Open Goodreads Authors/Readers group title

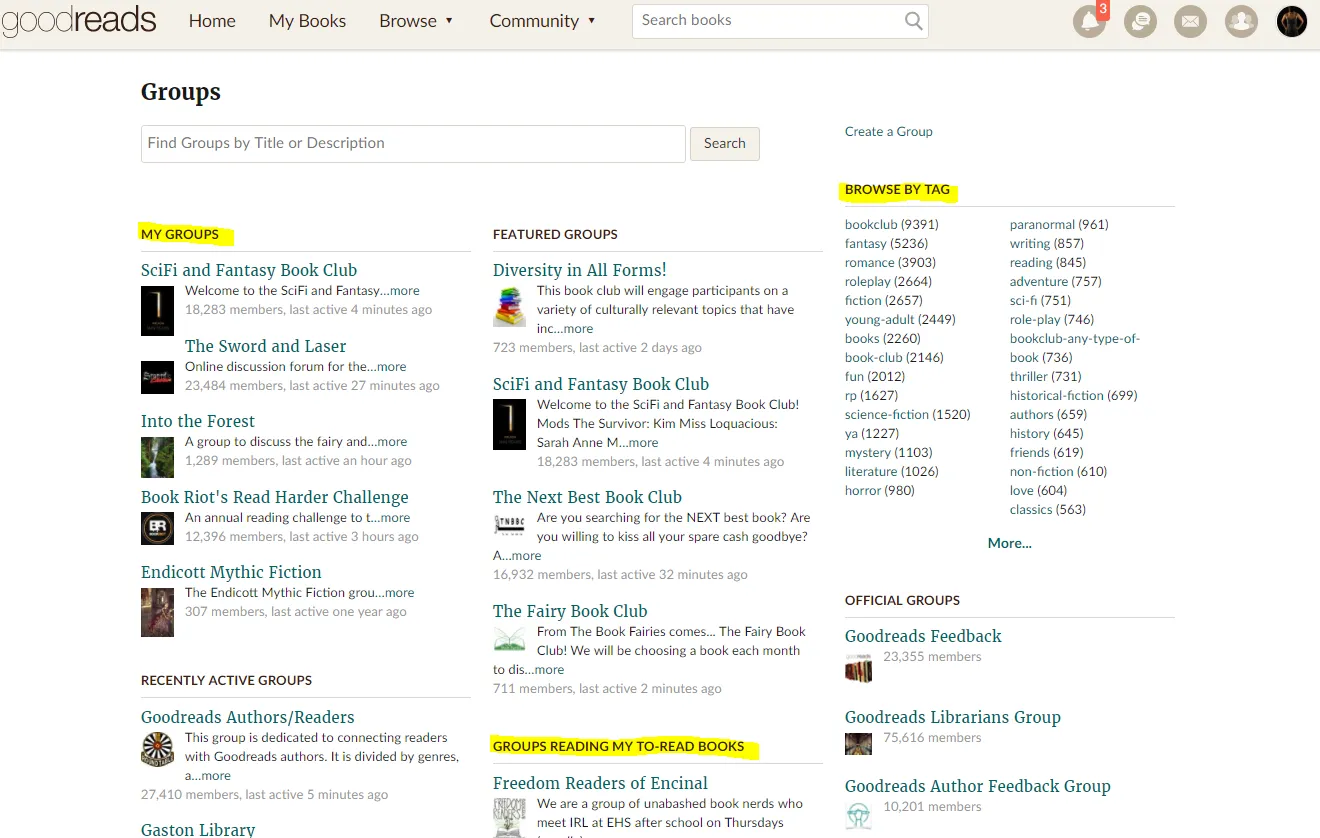(248, 717)
